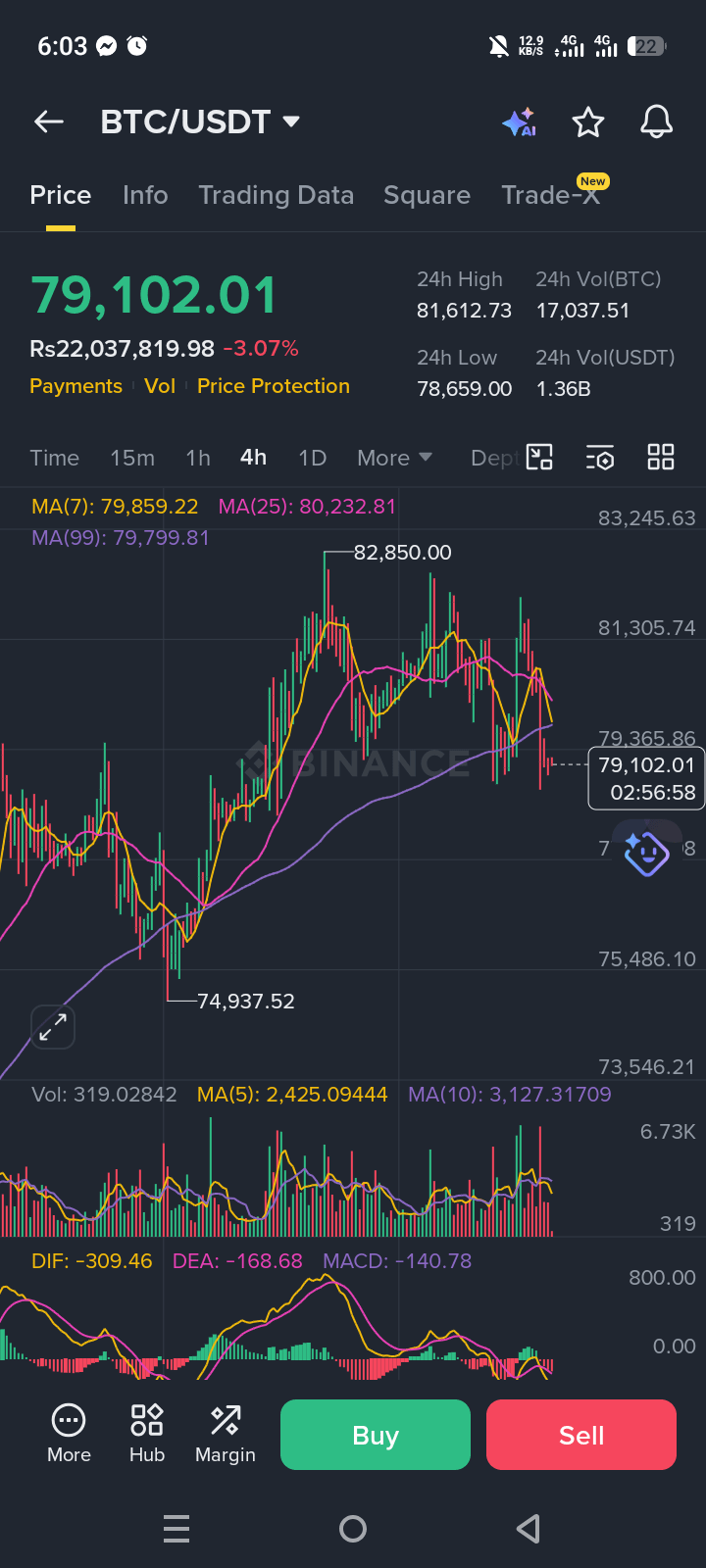The image size is (706, 1568).
Task: Open the Hub icon
Action: coord(147,1434)
